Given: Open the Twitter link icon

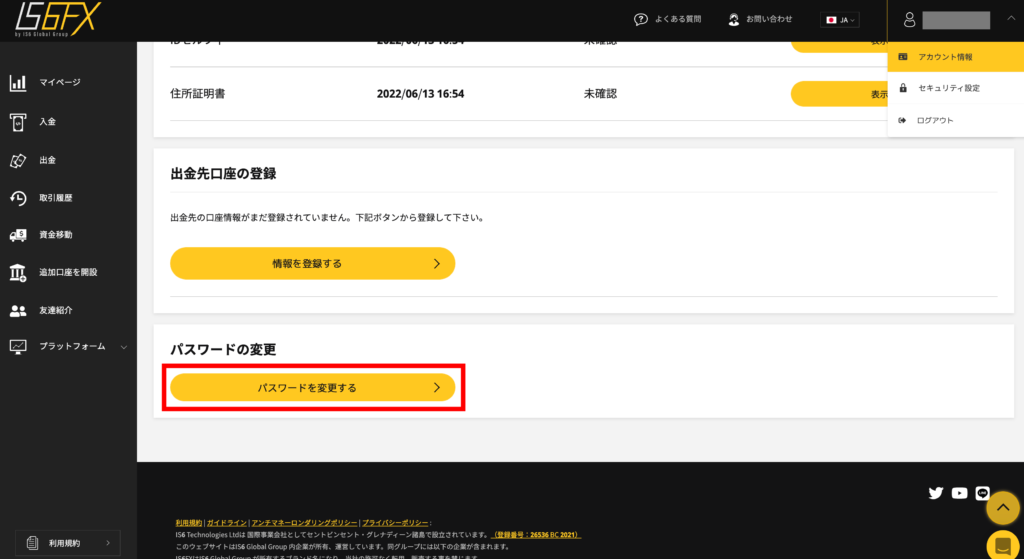Looking at the screenshot, I should [936, 493].
